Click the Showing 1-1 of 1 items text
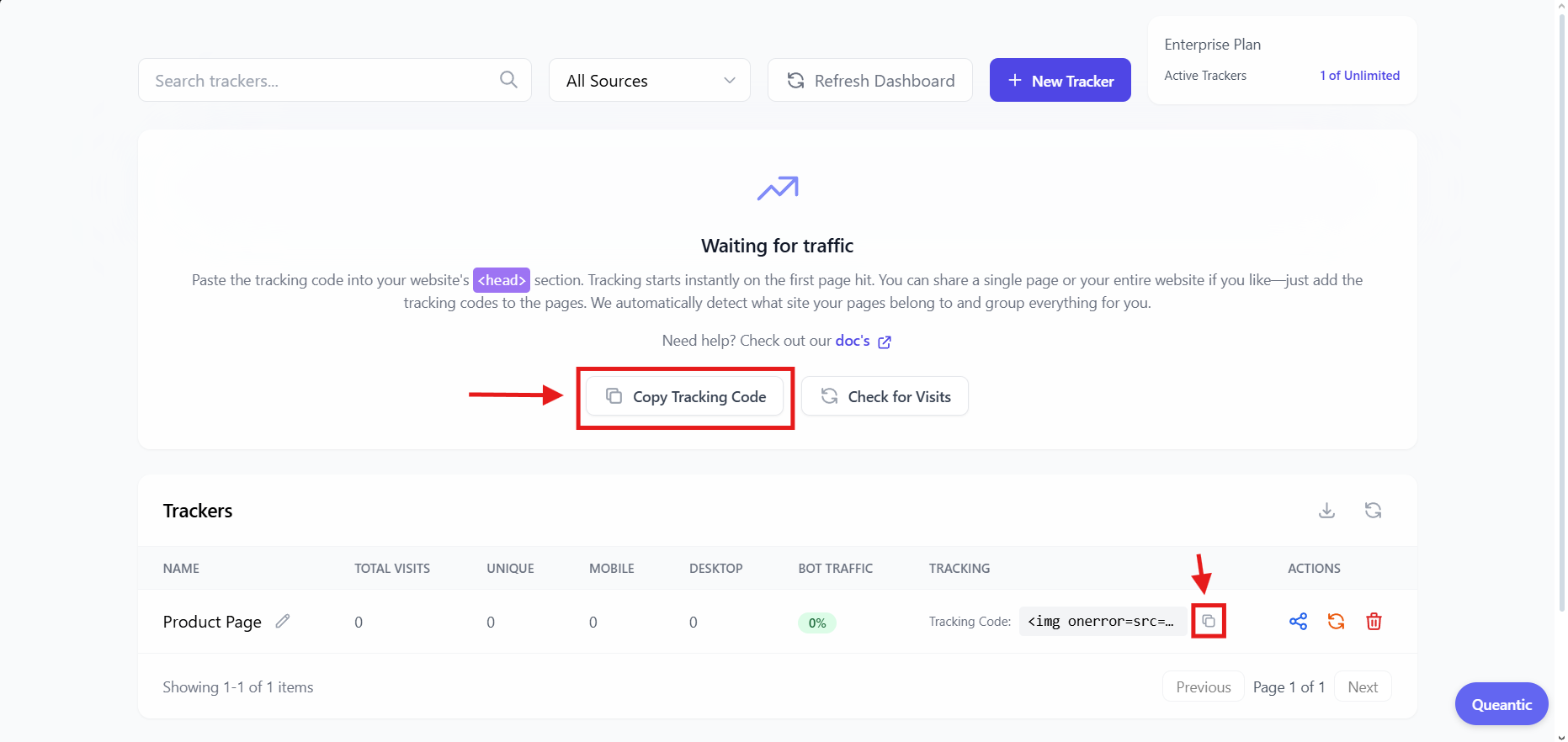Screen dimensions: 1568x742 tap(238, 687)
